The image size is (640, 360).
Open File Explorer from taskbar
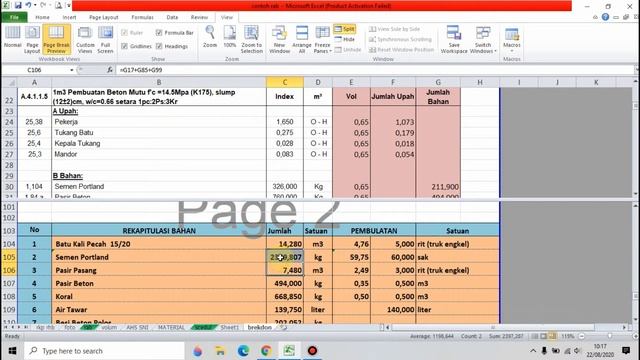tap(220, 351)
